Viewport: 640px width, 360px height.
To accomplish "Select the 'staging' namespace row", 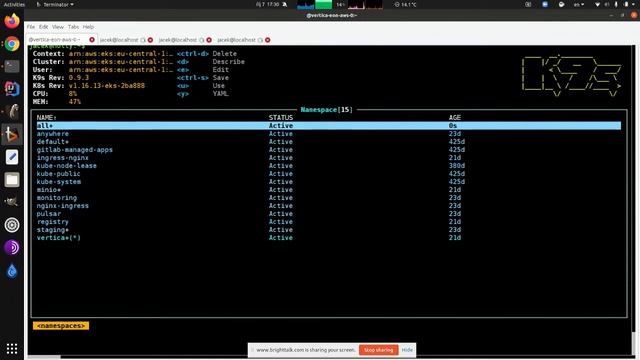I will (329, 230).
